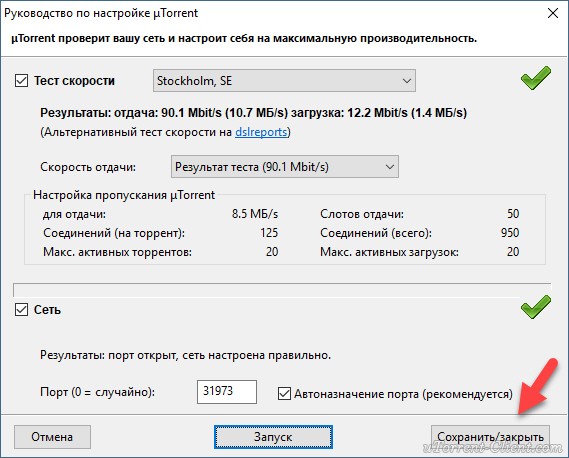
Task: Close the µTorrent setup guide window
Action: click(553, 13)
